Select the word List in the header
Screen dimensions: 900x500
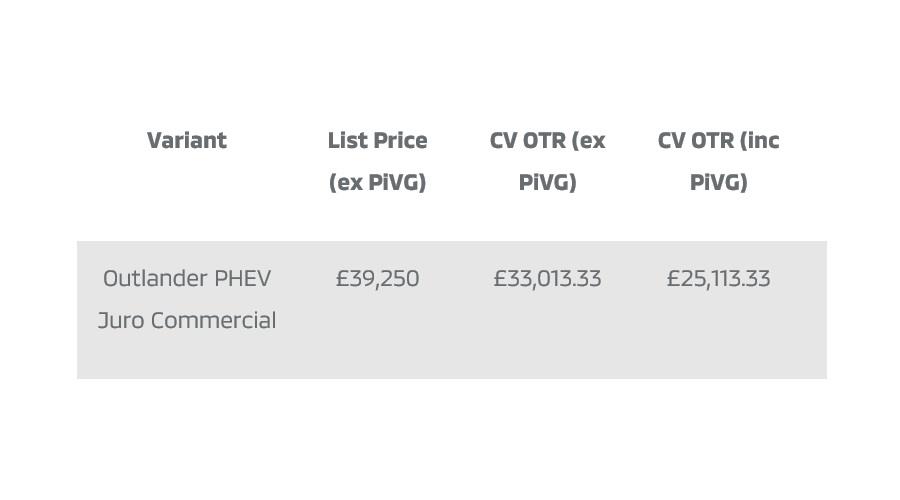346,140
